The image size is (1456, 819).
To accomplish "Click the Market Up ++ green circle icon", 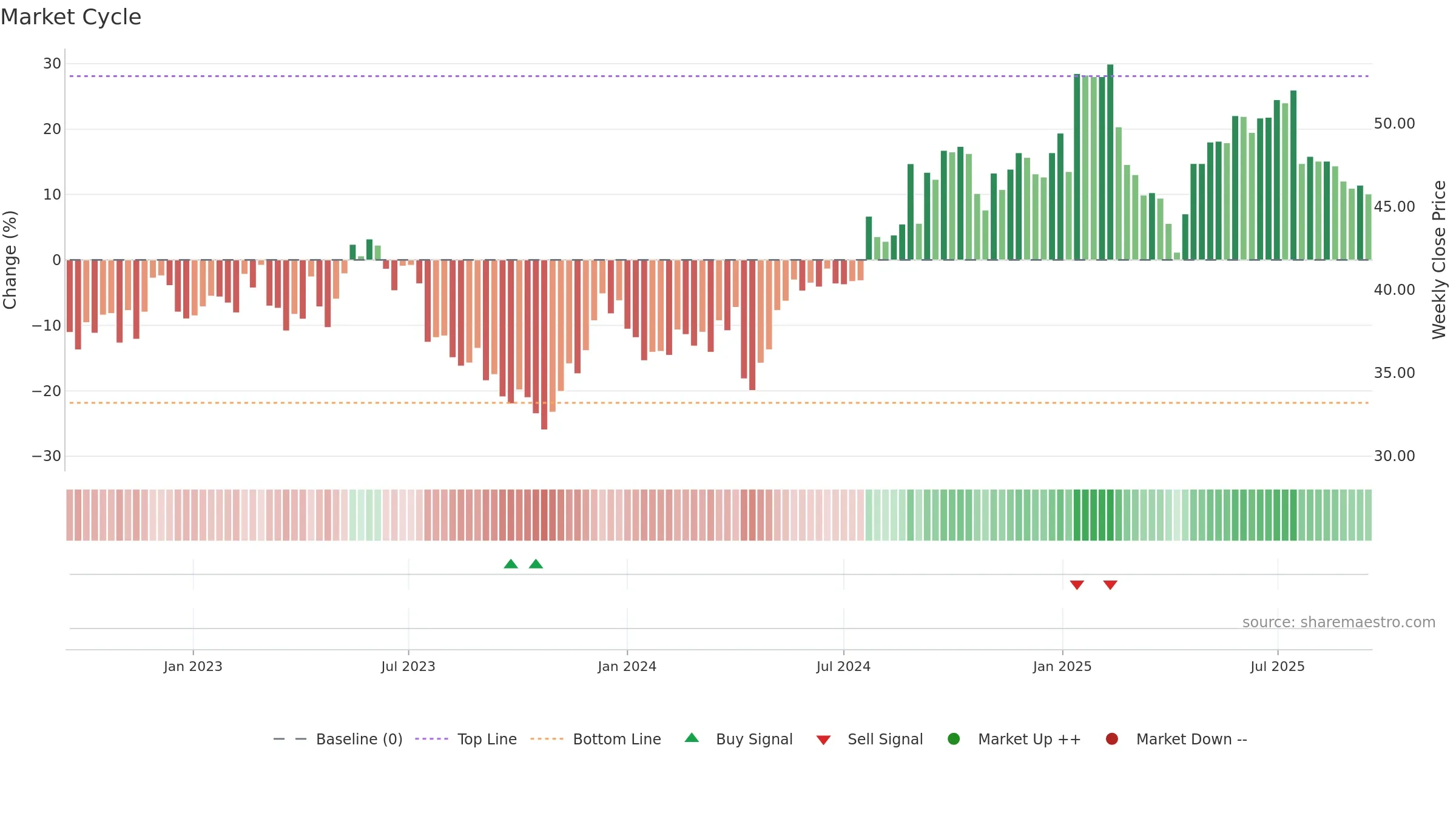I will [x=954, y=739].
